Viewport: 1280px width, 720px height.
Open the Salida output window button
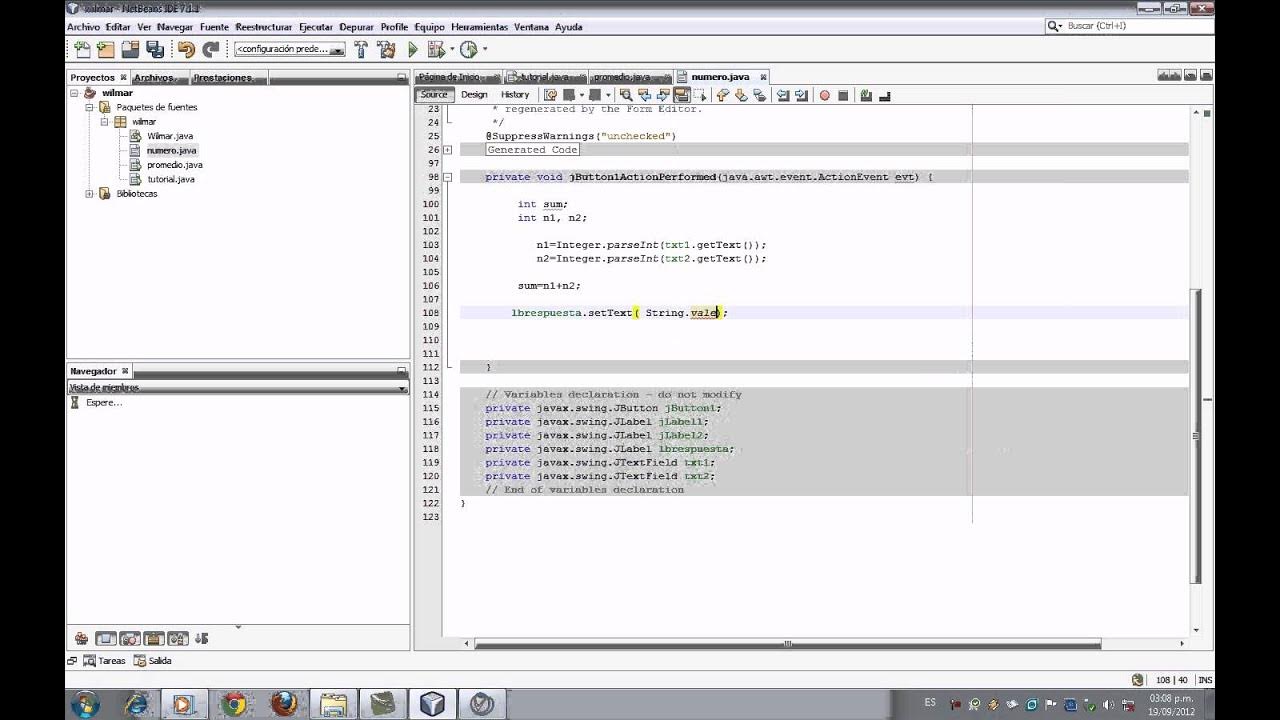click(153, 661)
